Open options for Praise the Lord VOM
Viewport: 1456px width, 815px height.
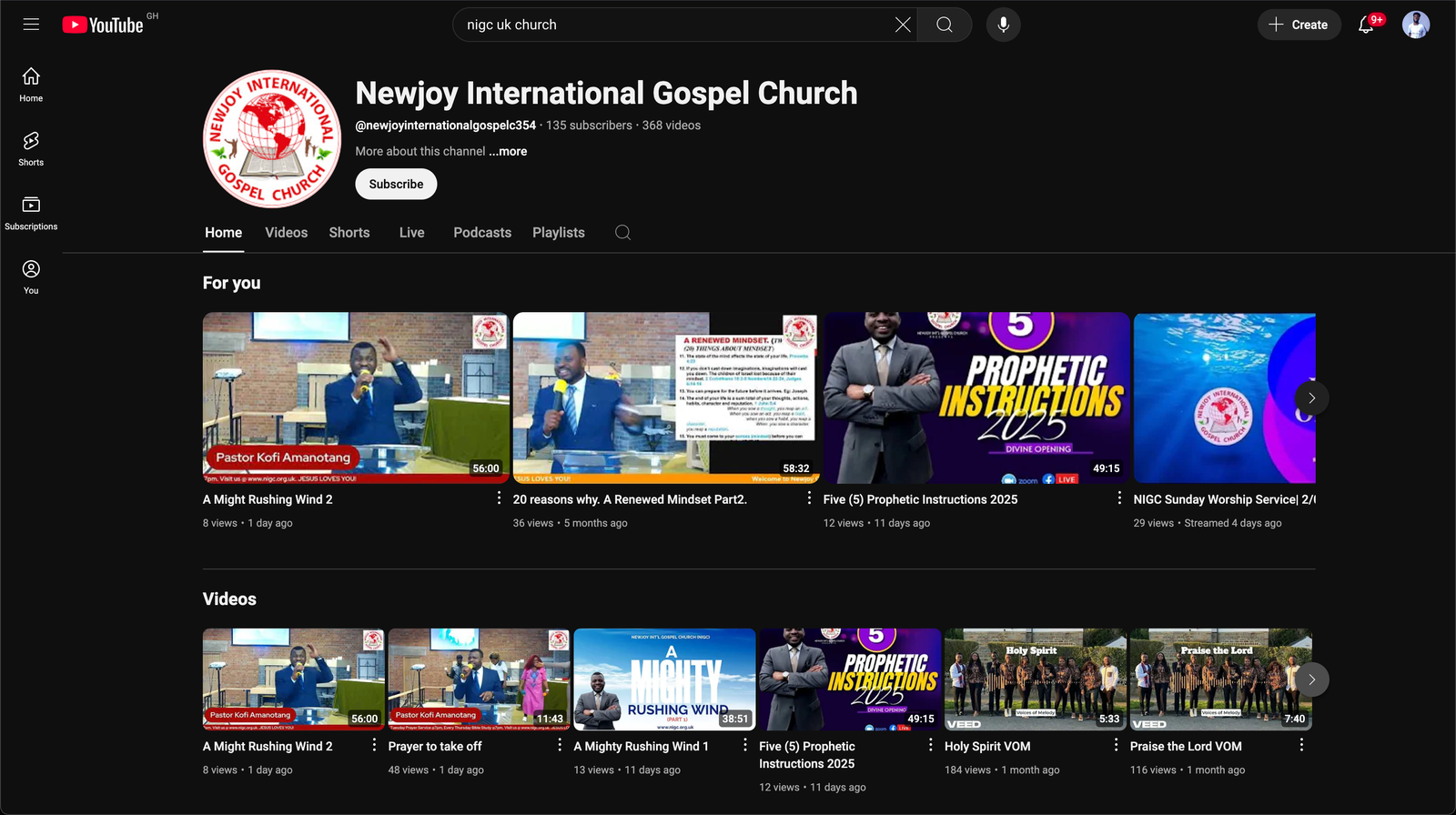click(x=1301, y=745)
